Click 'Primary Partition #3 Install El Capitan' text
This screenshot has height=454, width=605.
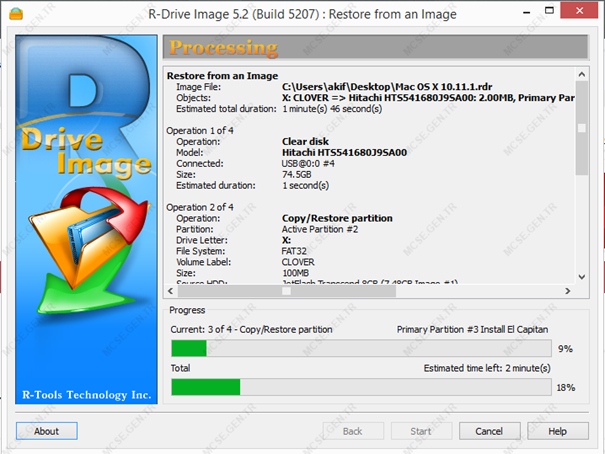coord(472,329)
